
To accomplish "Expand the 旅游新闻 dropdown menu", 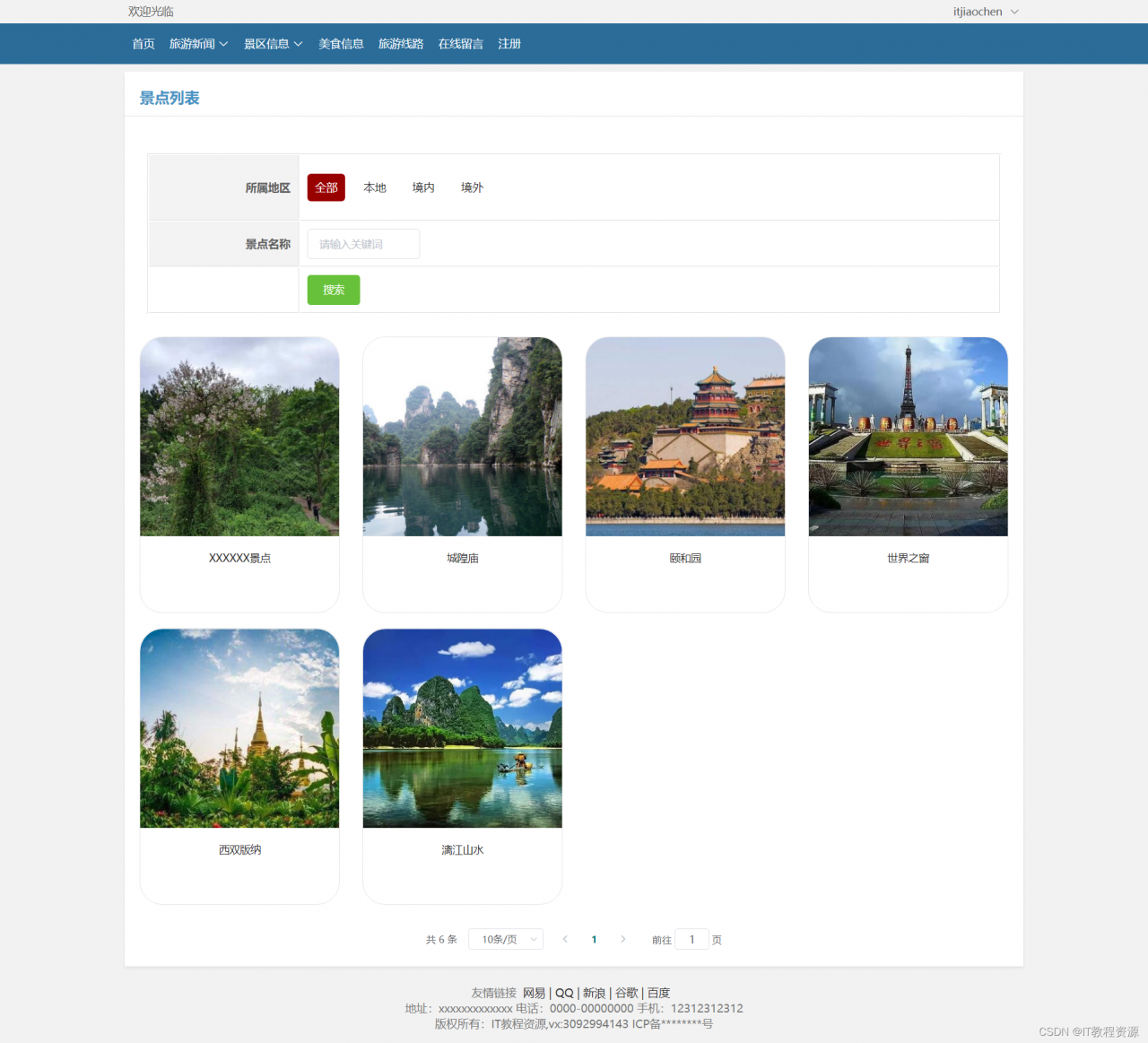I will click(x=198, y=44).
